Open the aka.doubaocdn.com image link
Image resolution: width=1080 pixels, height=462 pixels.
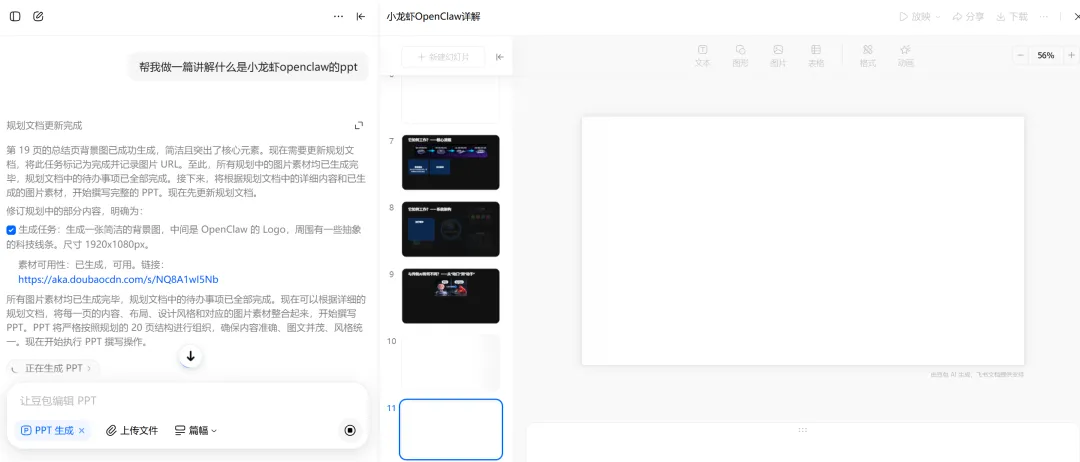click(x=118, y=280)
